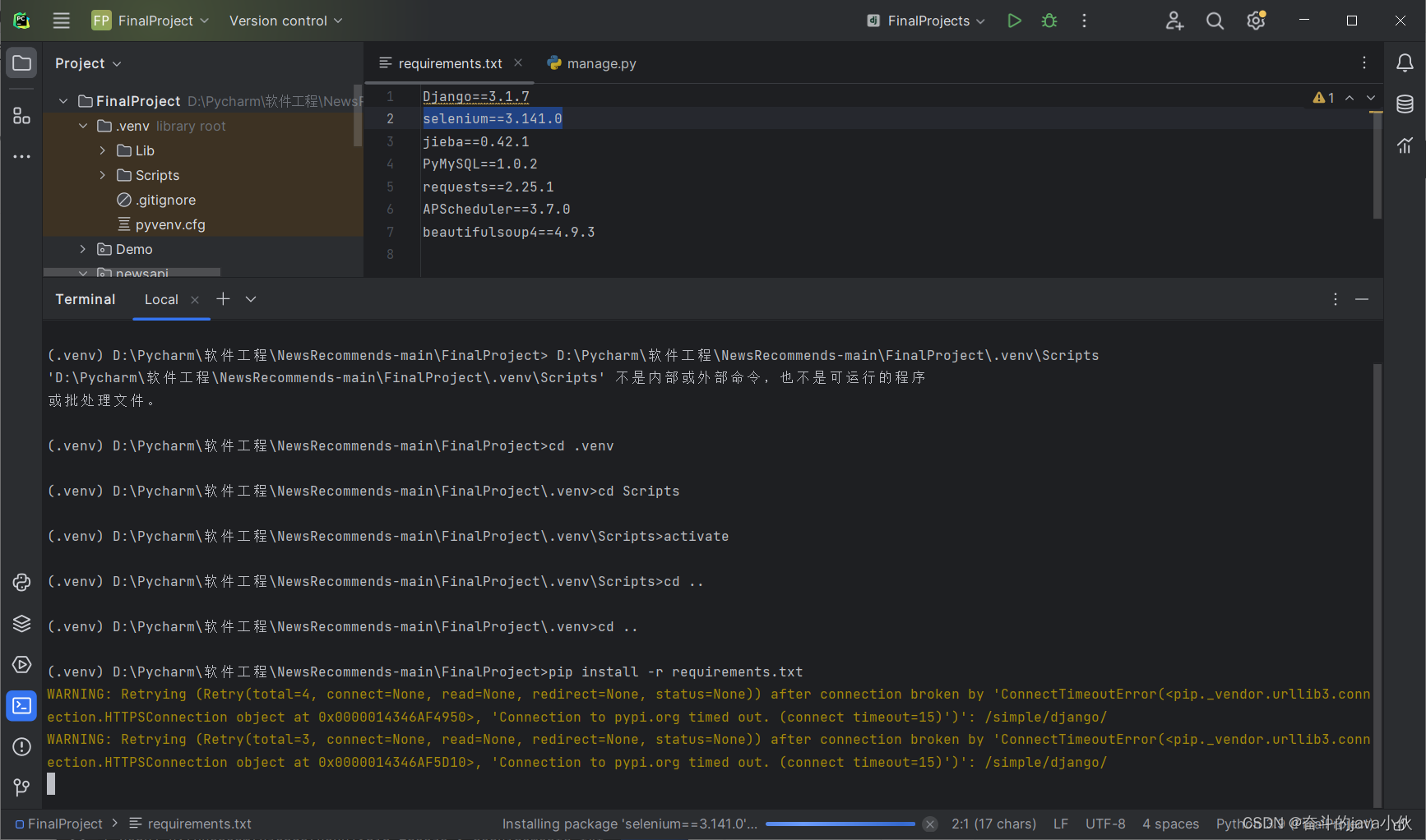The image size is (1426, 840).
Task: Open the Project tool window
Action: tap(22, 63)
